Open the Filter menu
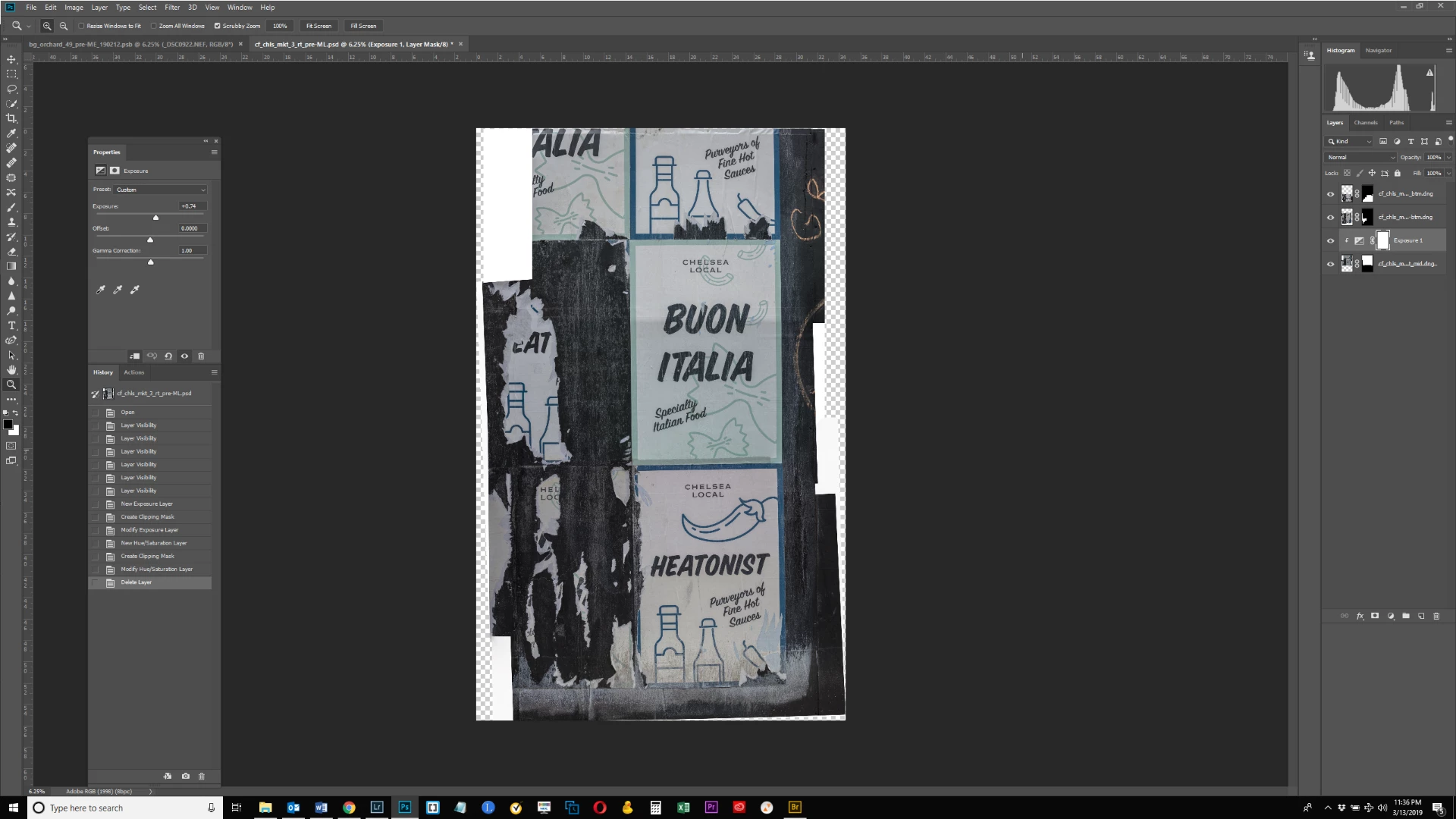 pyautogui.click(x=172, y=8)
